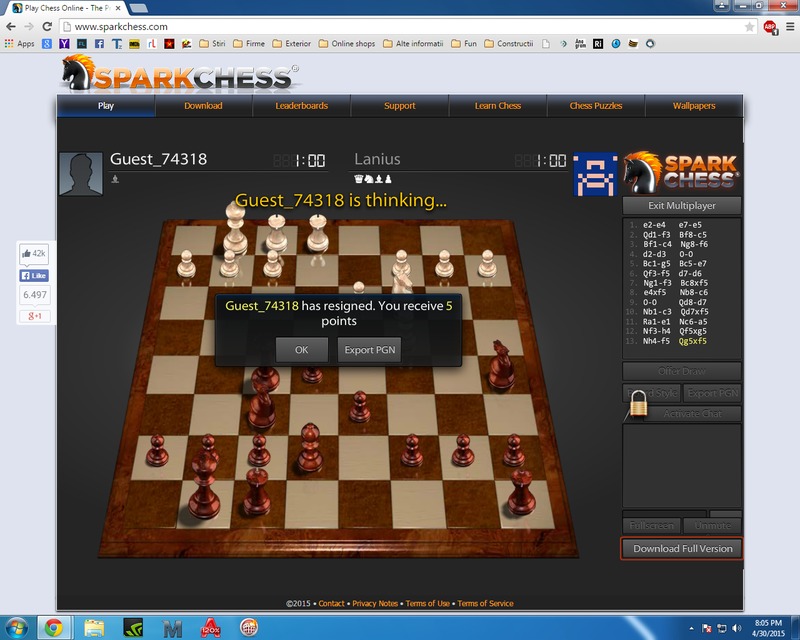Click the Activate Chat button
The height and width of the screenshot is (640, 800).
point(692,414)
